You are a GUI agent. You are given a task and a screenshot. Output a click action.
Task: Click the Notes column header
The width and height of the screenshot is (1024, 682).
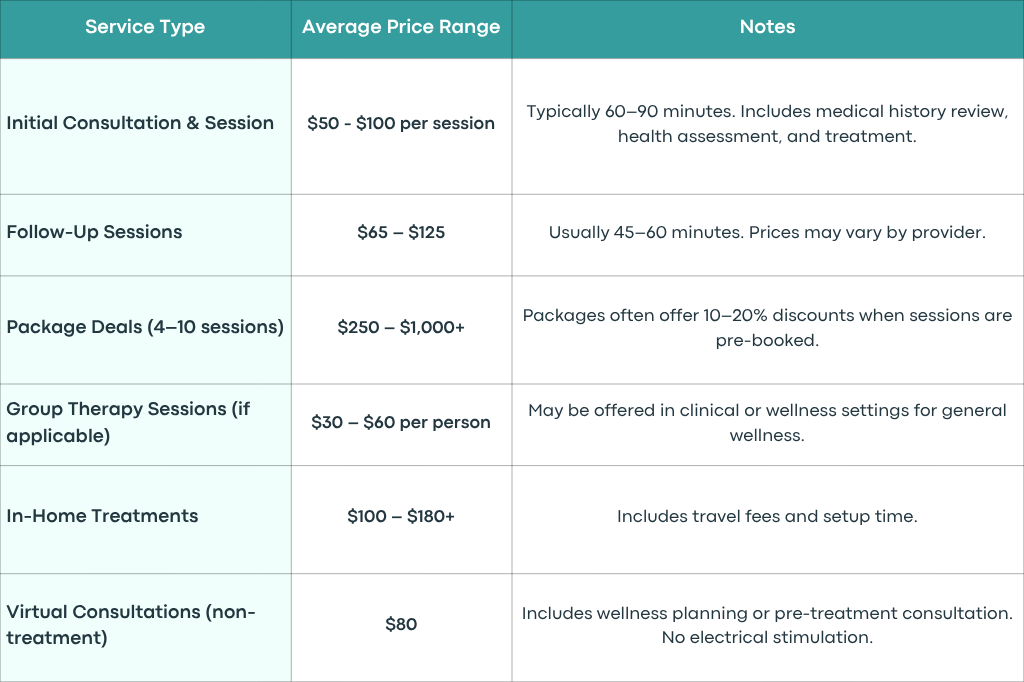(767, 27)
